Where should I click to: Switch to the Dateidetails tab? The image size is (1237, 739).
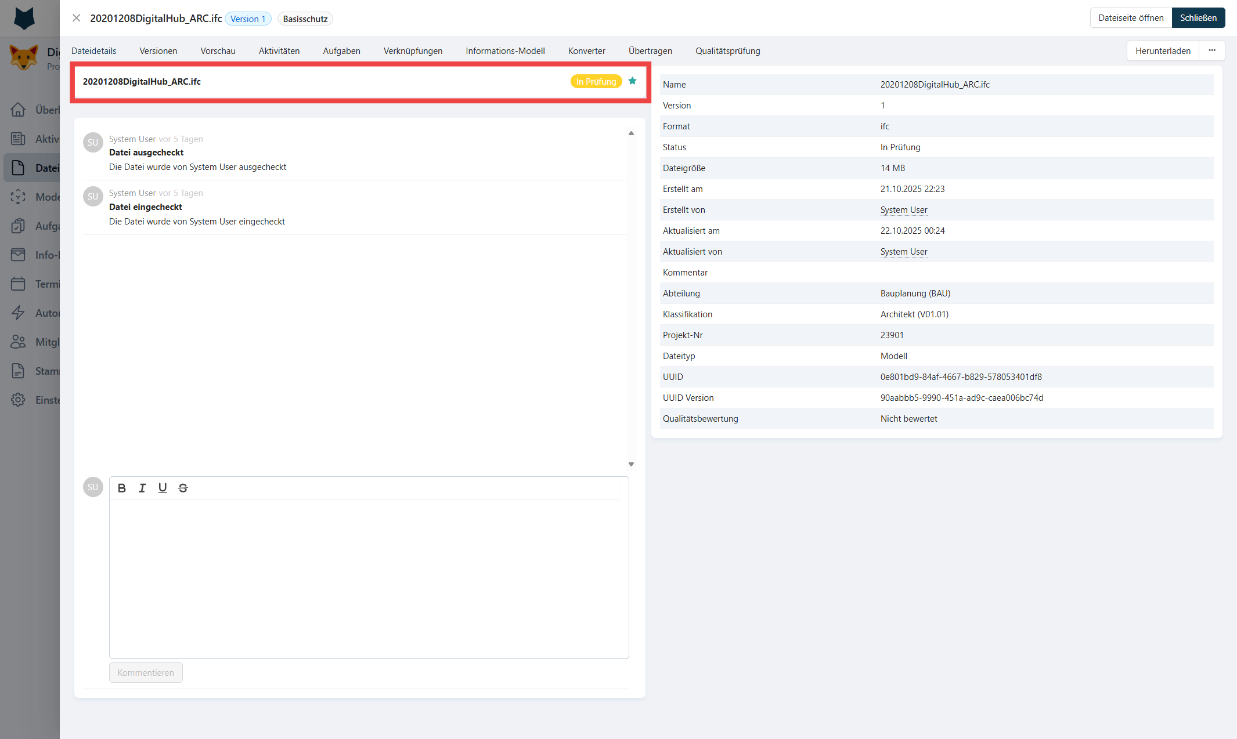point(94,51)
